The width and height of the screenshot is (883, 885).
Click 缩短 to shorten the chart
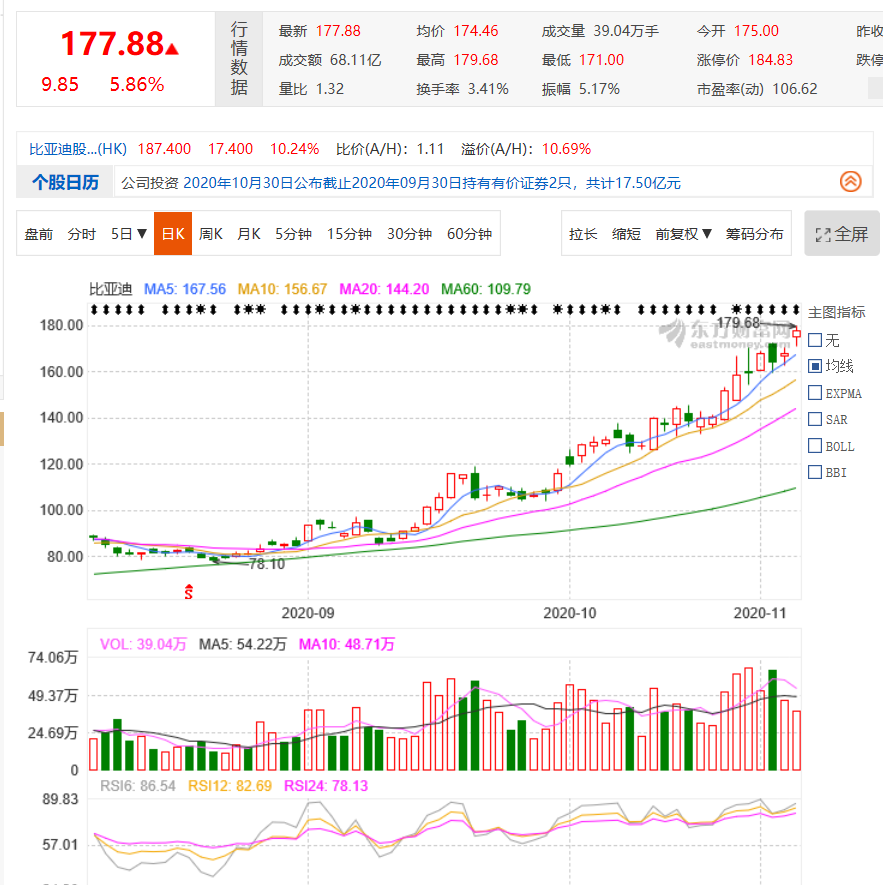(x=626, y=234)
